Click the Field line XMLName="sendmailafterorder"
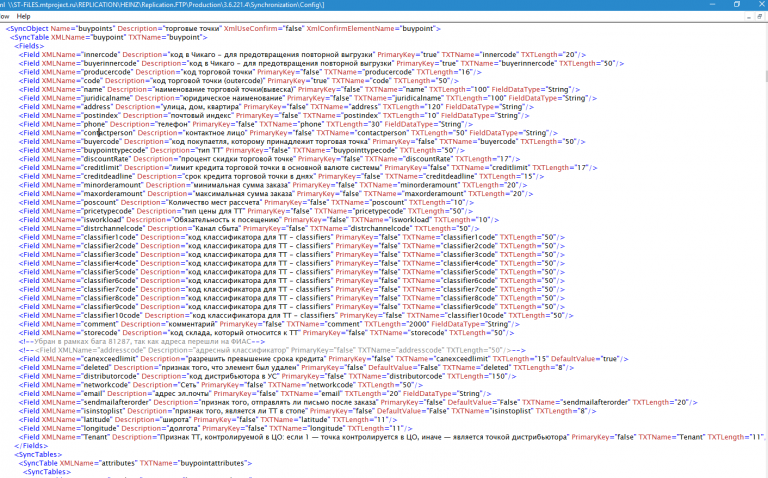The image size is (768, 478). tap(358, 402)
